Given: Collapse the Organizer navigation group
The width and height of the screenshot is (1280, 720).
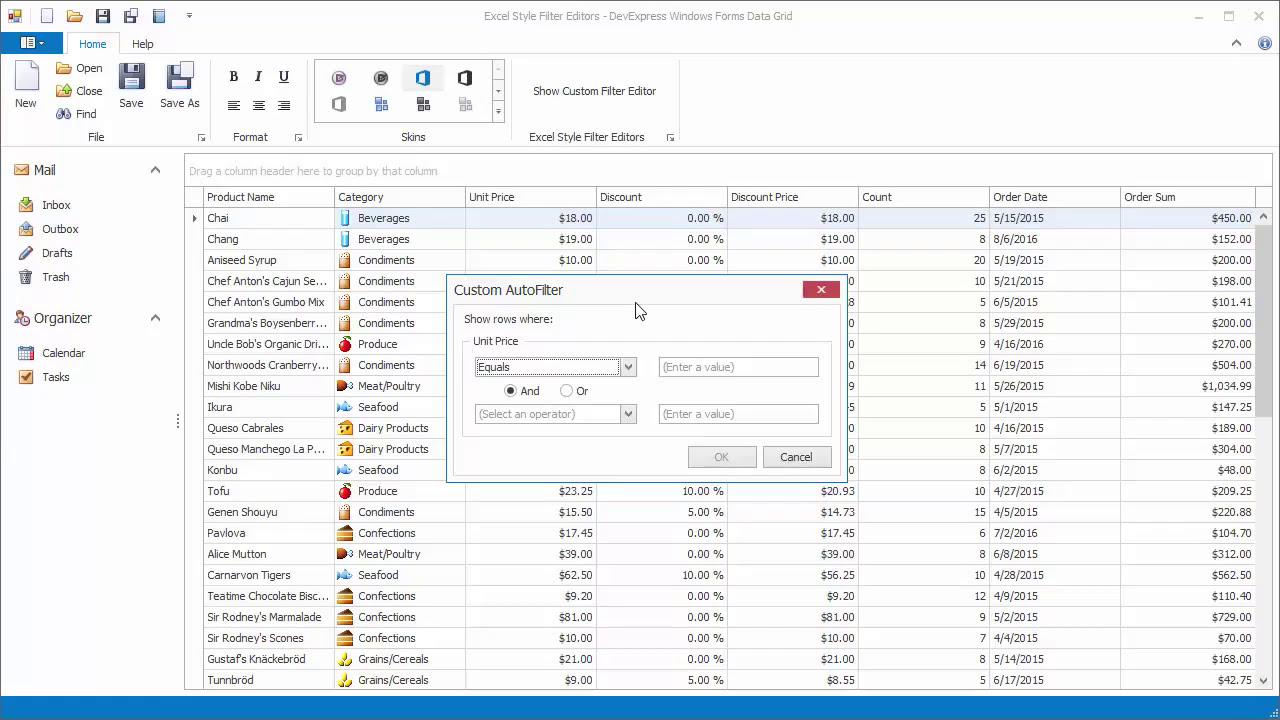Looking at the screenshot, I should (155, 318).
